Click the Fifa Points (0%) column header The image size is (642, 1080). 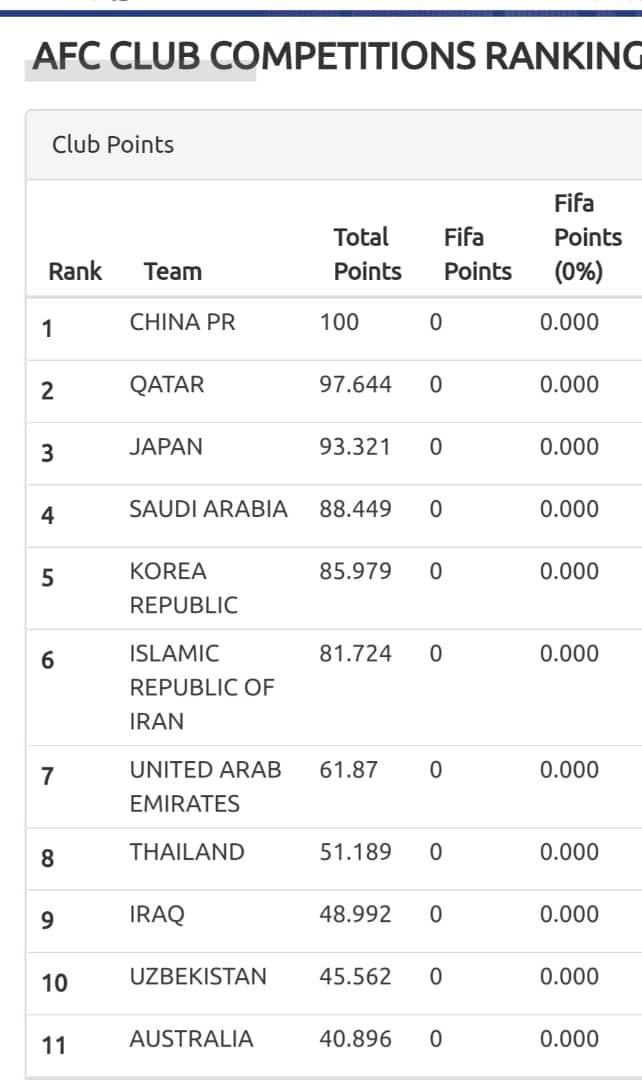pos(587,238)
